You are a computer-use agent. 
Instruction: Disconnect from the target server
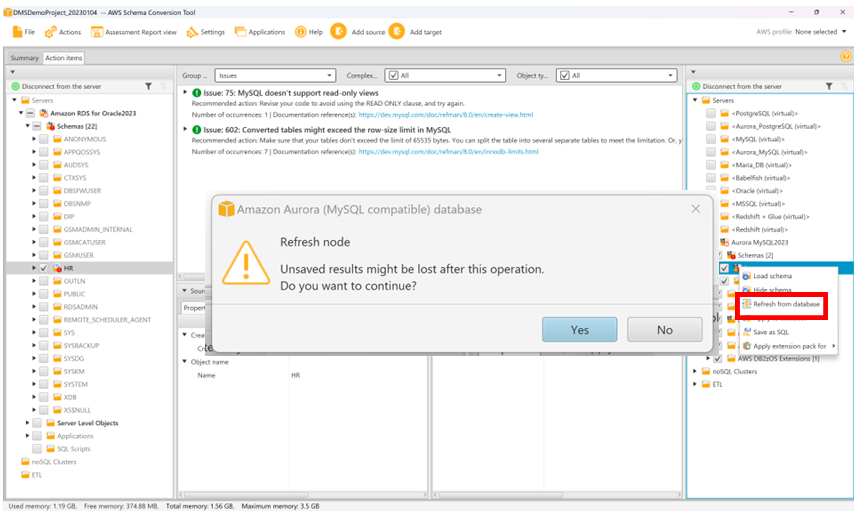tap(737, 86)
